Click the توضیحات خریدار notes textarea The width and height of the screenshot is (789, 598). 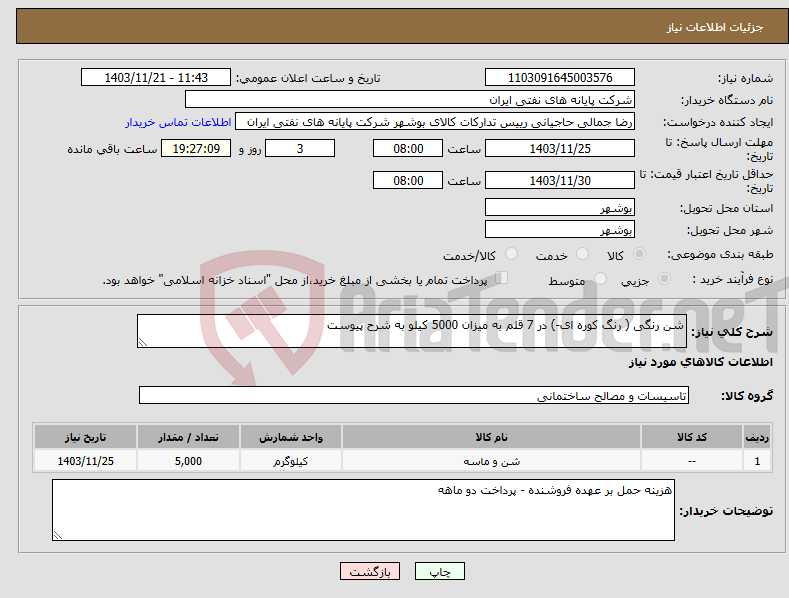(x=363, y=510)
